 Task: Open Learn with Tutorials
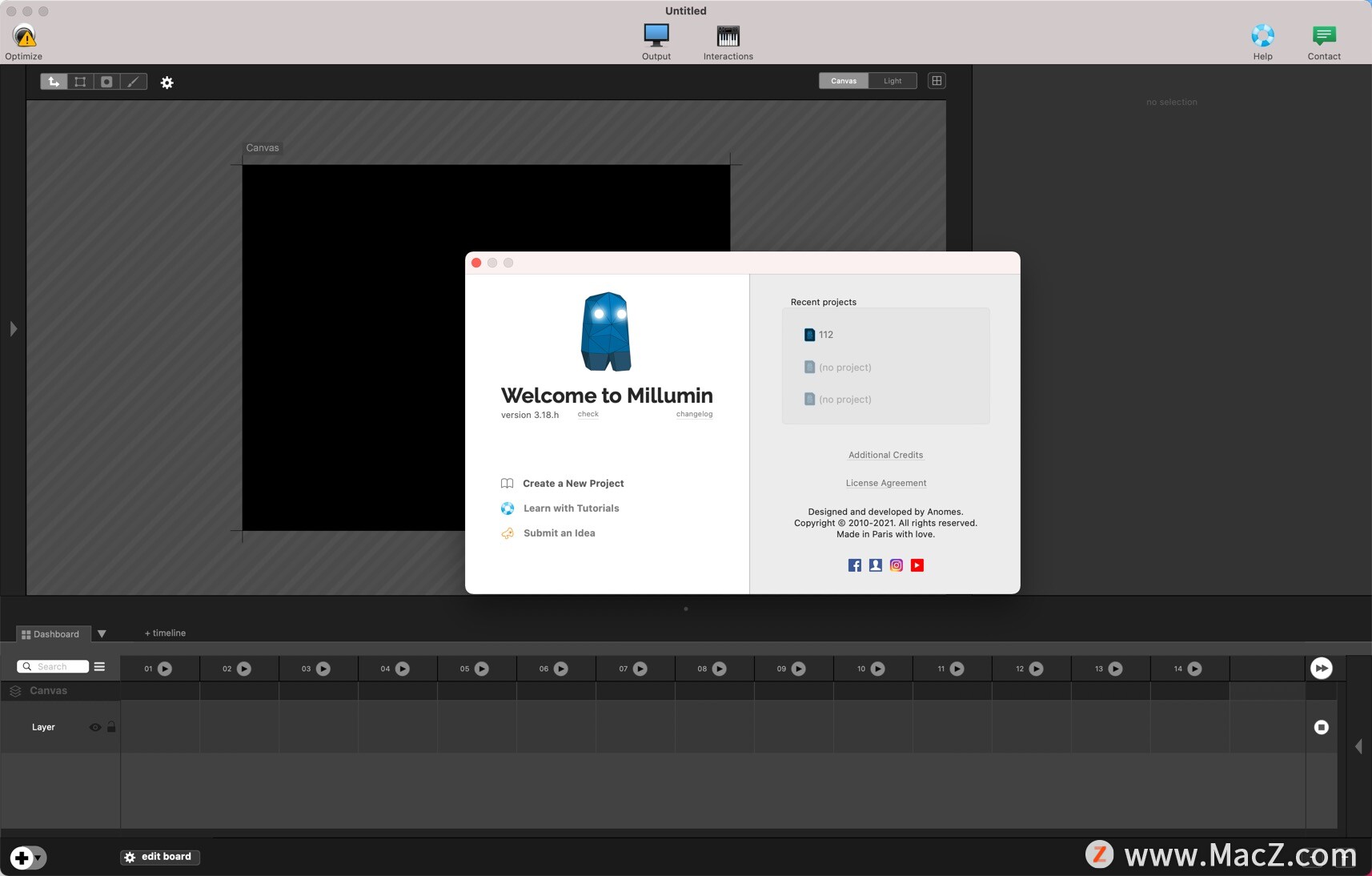[x=560, y=508]
